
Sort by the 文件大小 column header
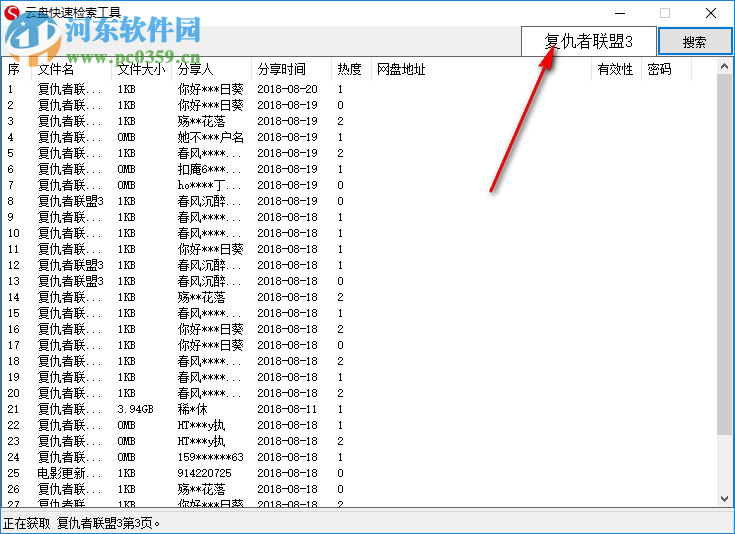(142, 69)
